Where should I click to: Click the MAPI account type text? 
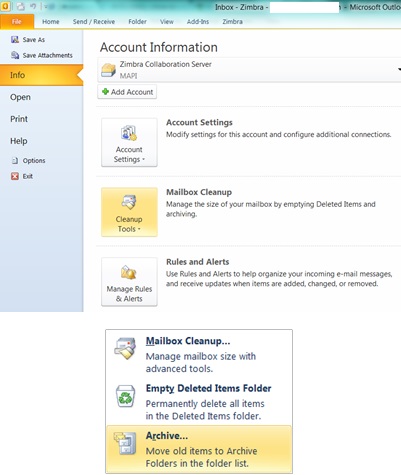tap(129, 76)
